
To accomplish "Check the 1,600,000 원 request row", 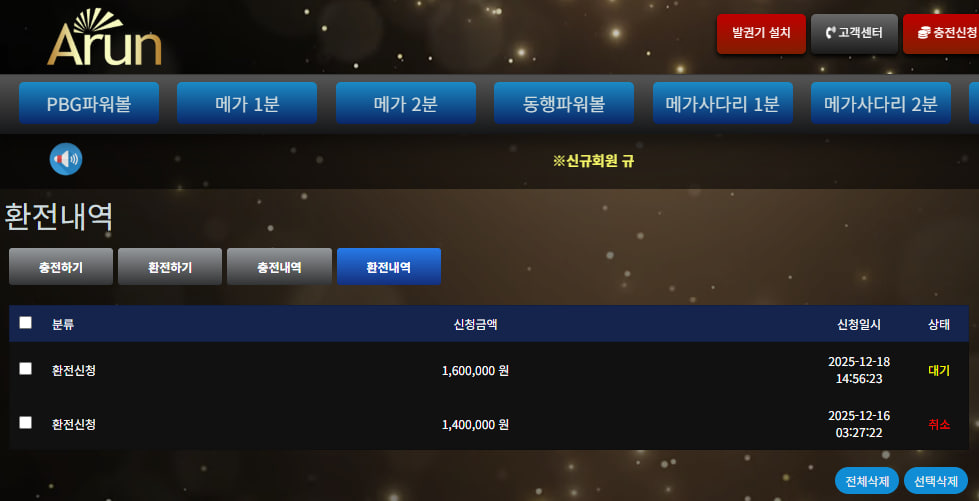I will (26, 369).
